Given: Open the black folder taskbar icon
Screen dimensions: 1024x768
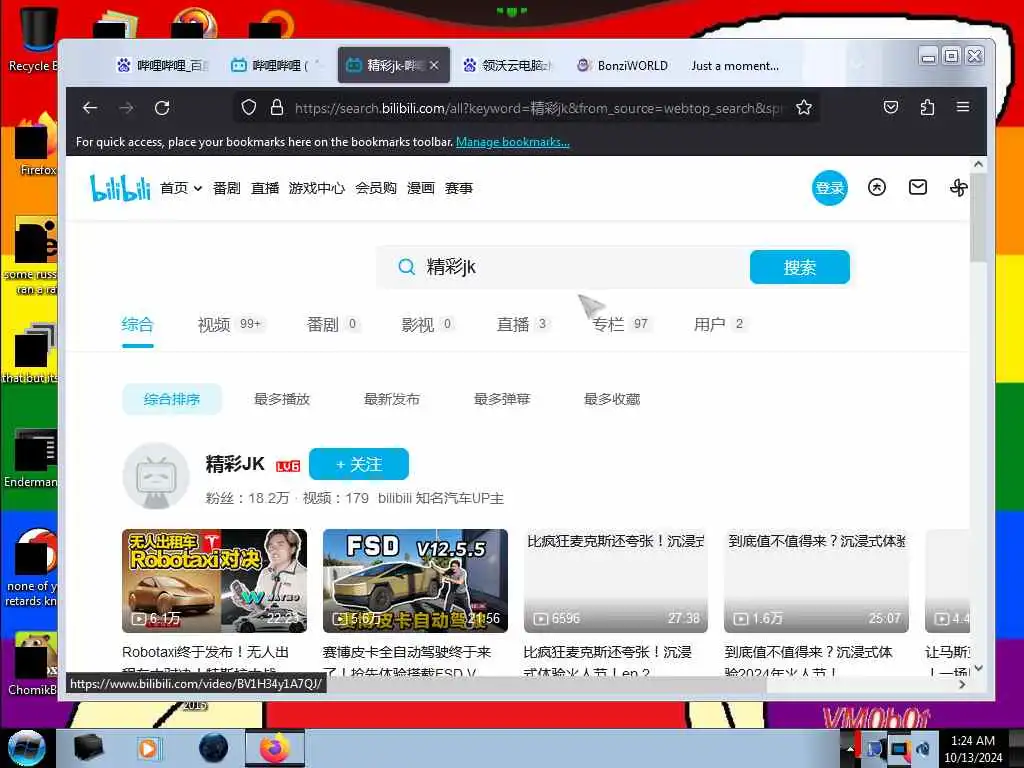Looking at the screenshot, I should coord(88,748).
